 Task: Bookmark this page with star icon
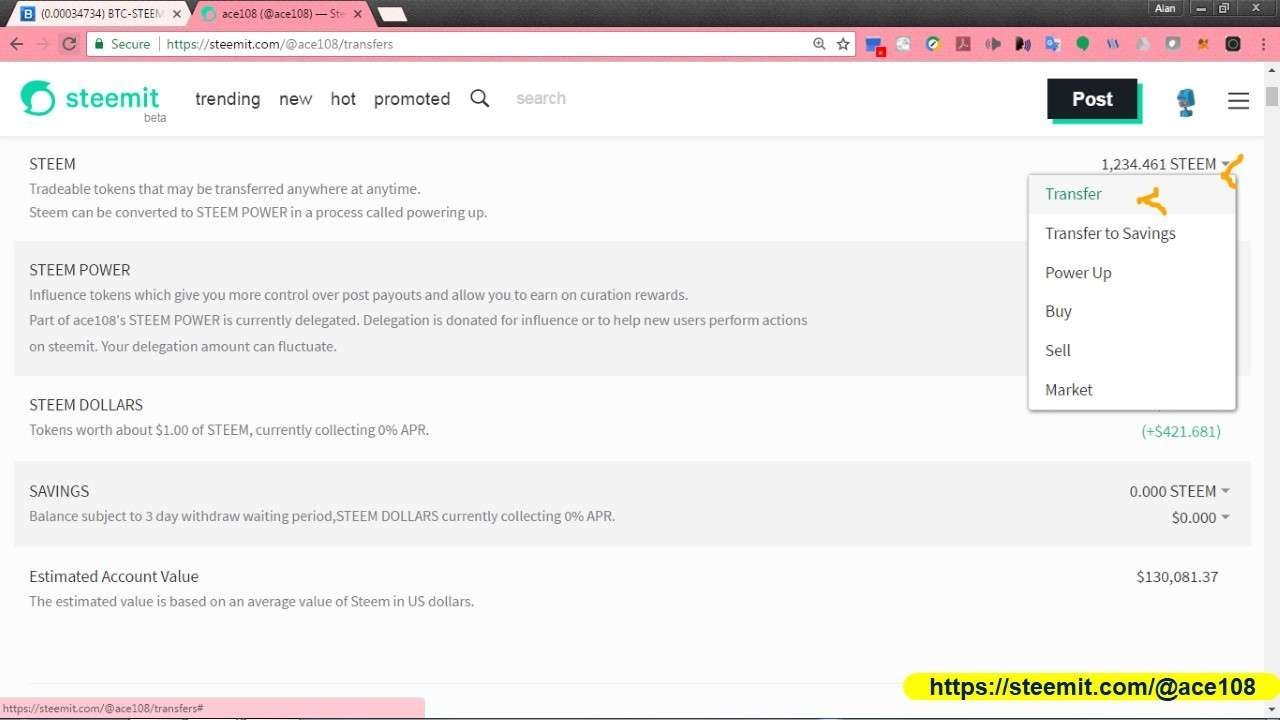[843, 44]
